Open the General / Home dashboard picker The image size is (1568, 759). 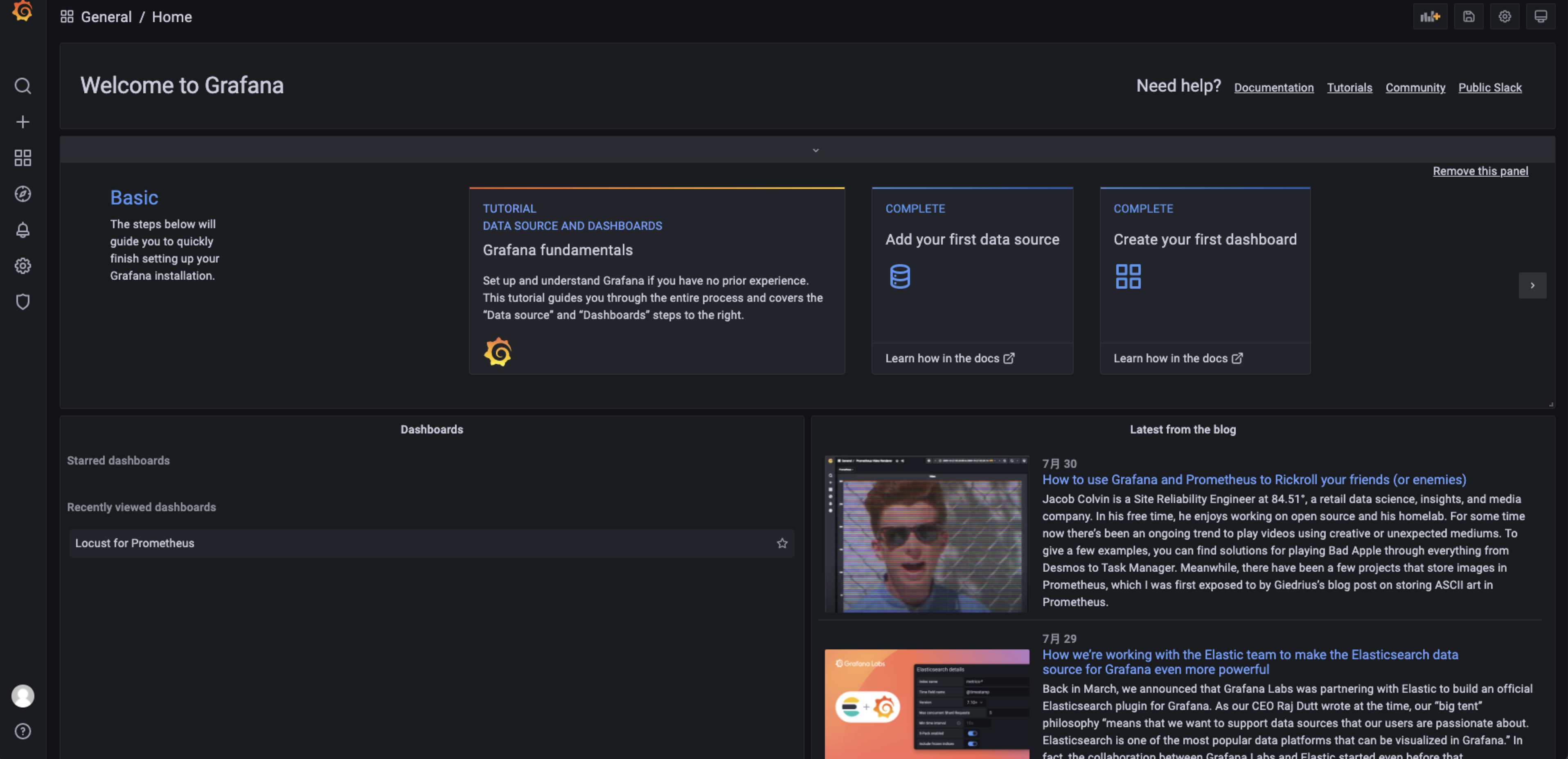136,17
